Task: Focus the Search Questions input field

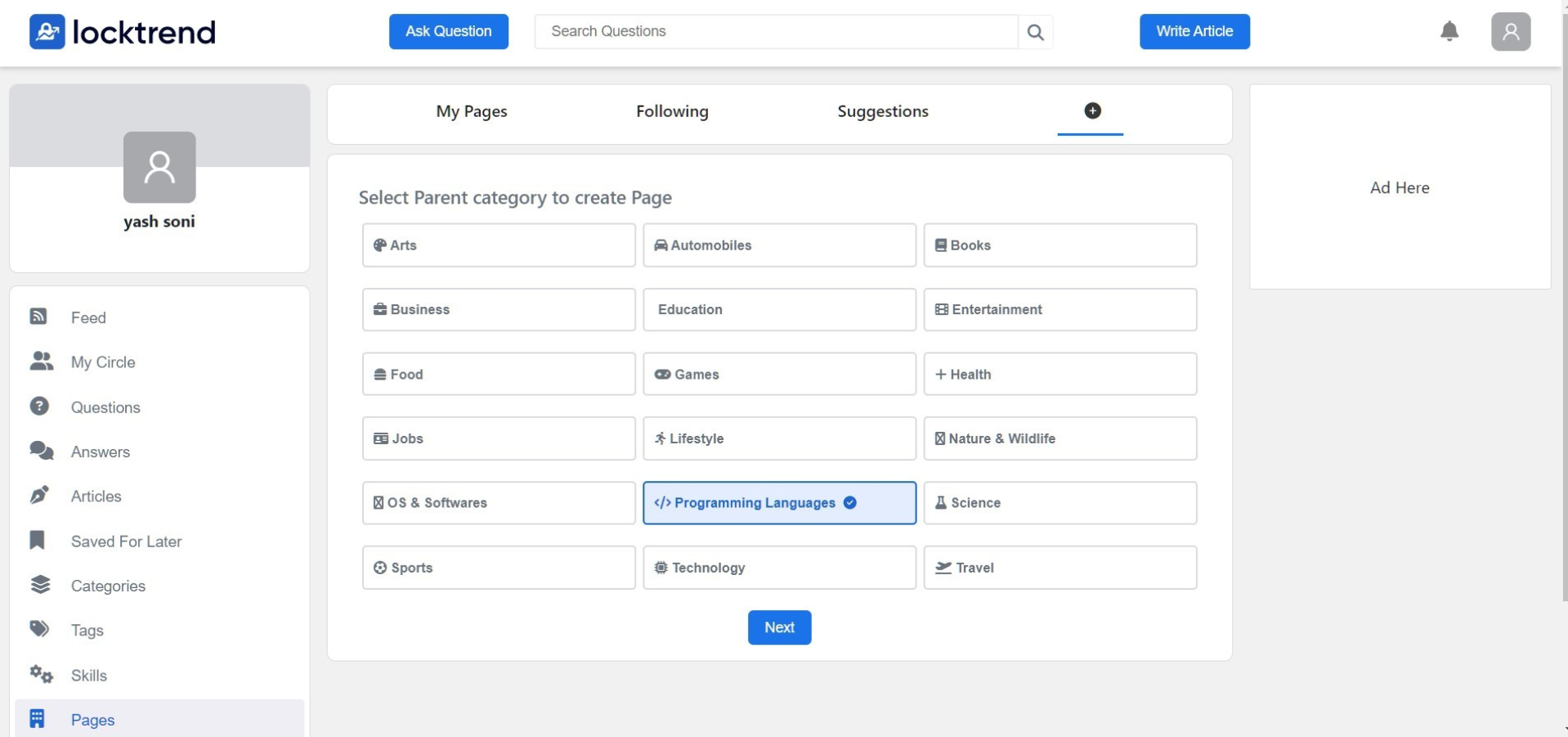Action: (776, 32)
